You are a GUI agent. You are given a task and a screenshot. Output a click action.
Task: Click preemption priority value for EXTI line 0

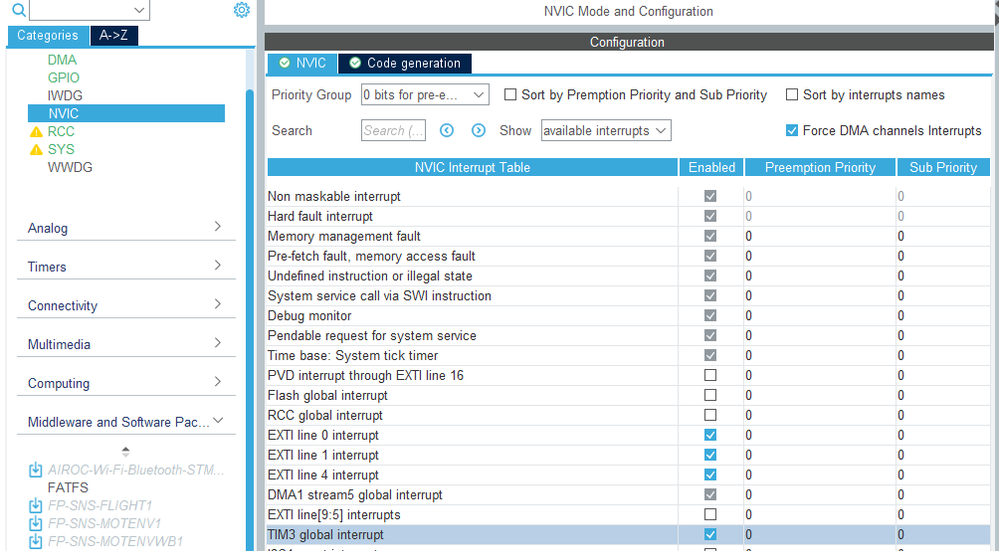click(x=819, y=435)
